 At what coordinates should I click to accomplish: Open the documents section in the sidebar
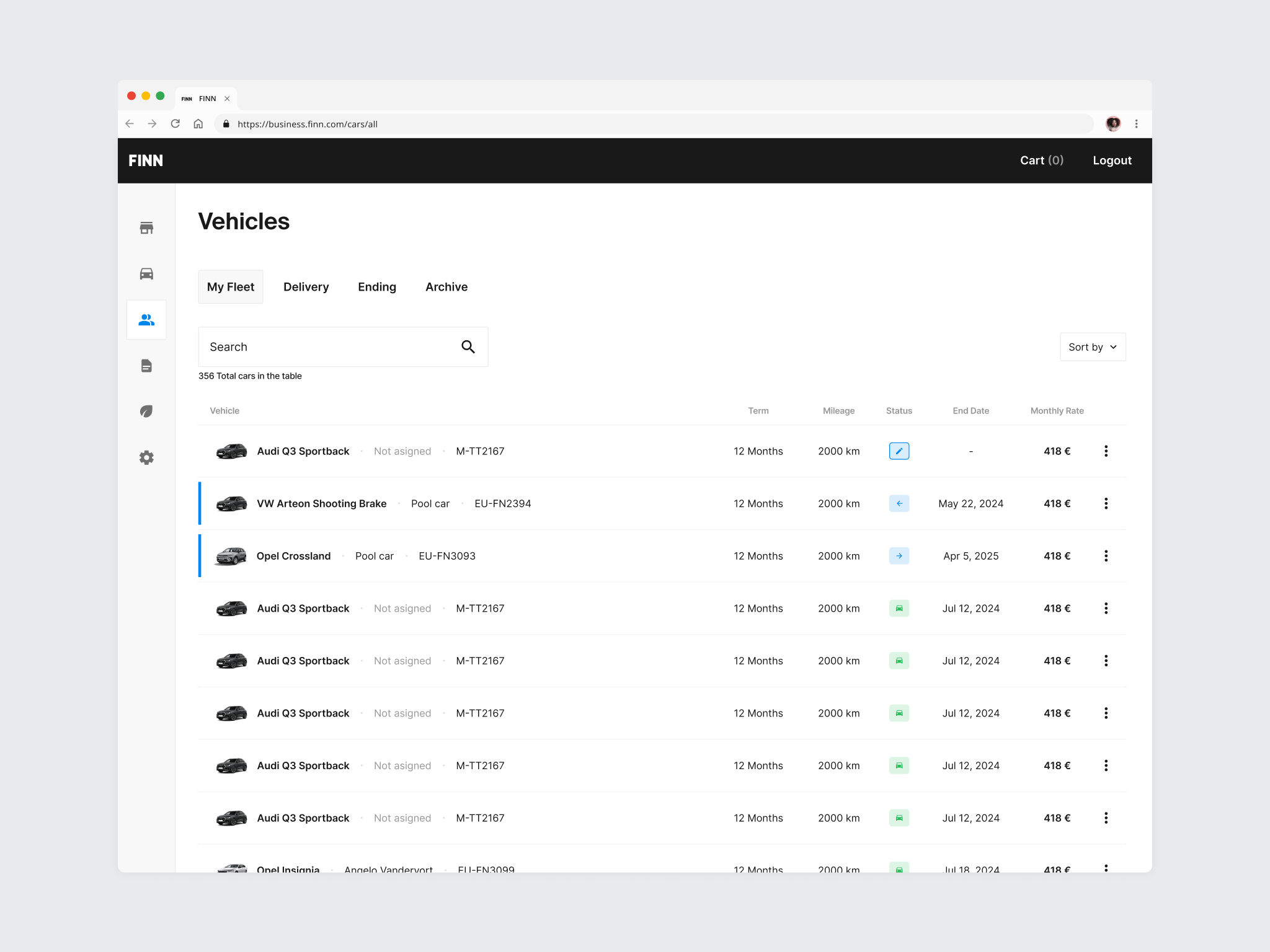[146, 366]
